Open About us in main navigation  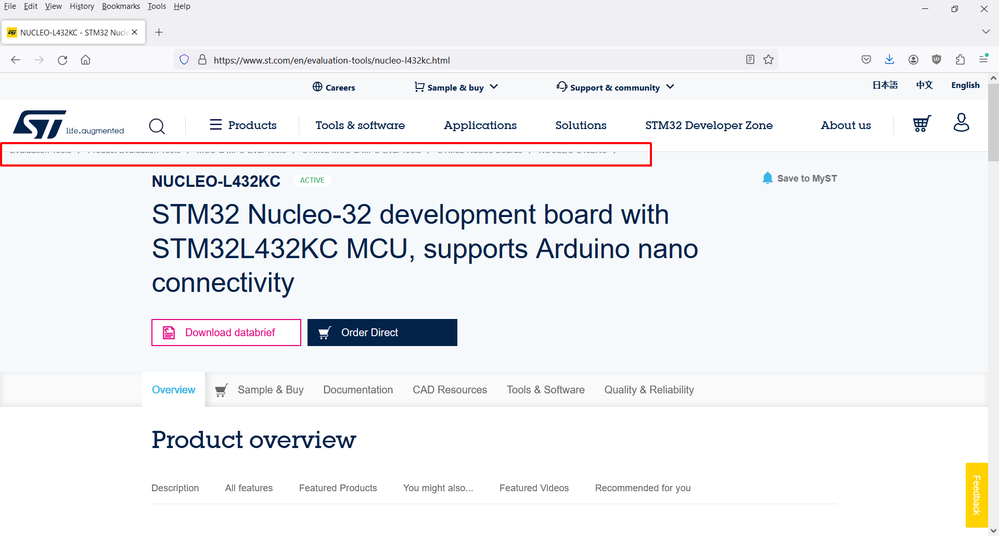[845, 125]
